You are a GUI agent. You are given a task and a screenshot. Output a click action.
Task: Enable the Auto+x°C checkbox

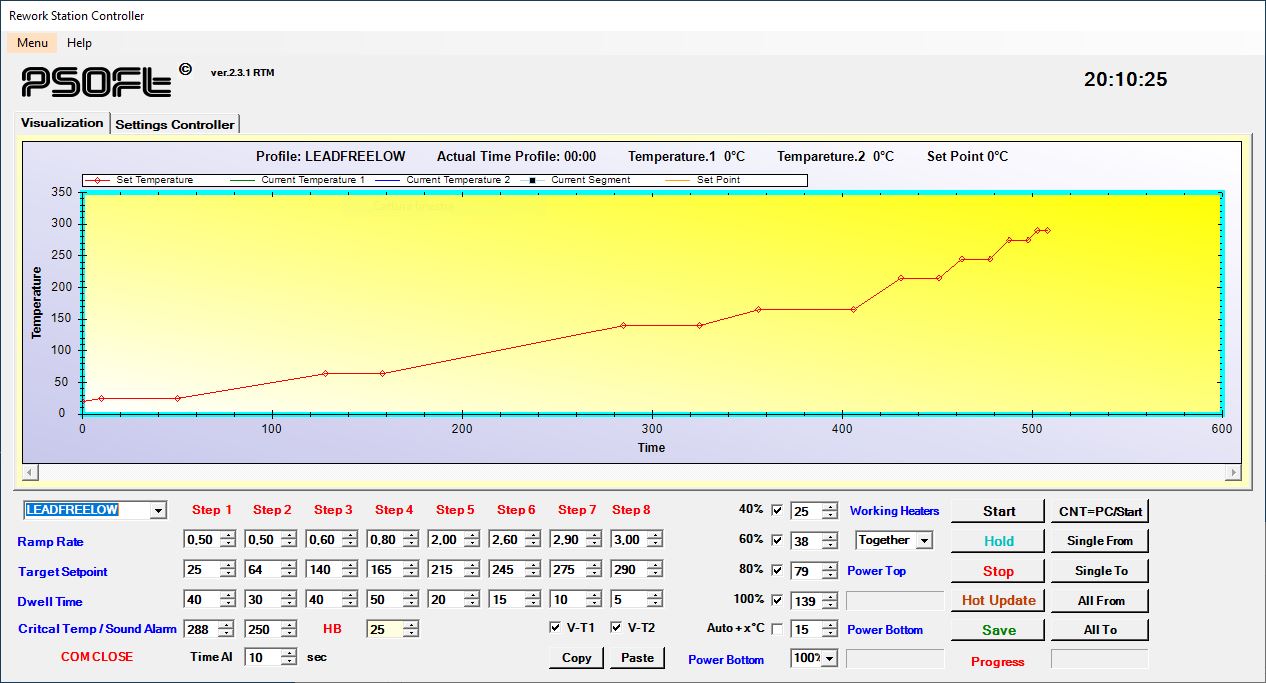tap(777, 629)
